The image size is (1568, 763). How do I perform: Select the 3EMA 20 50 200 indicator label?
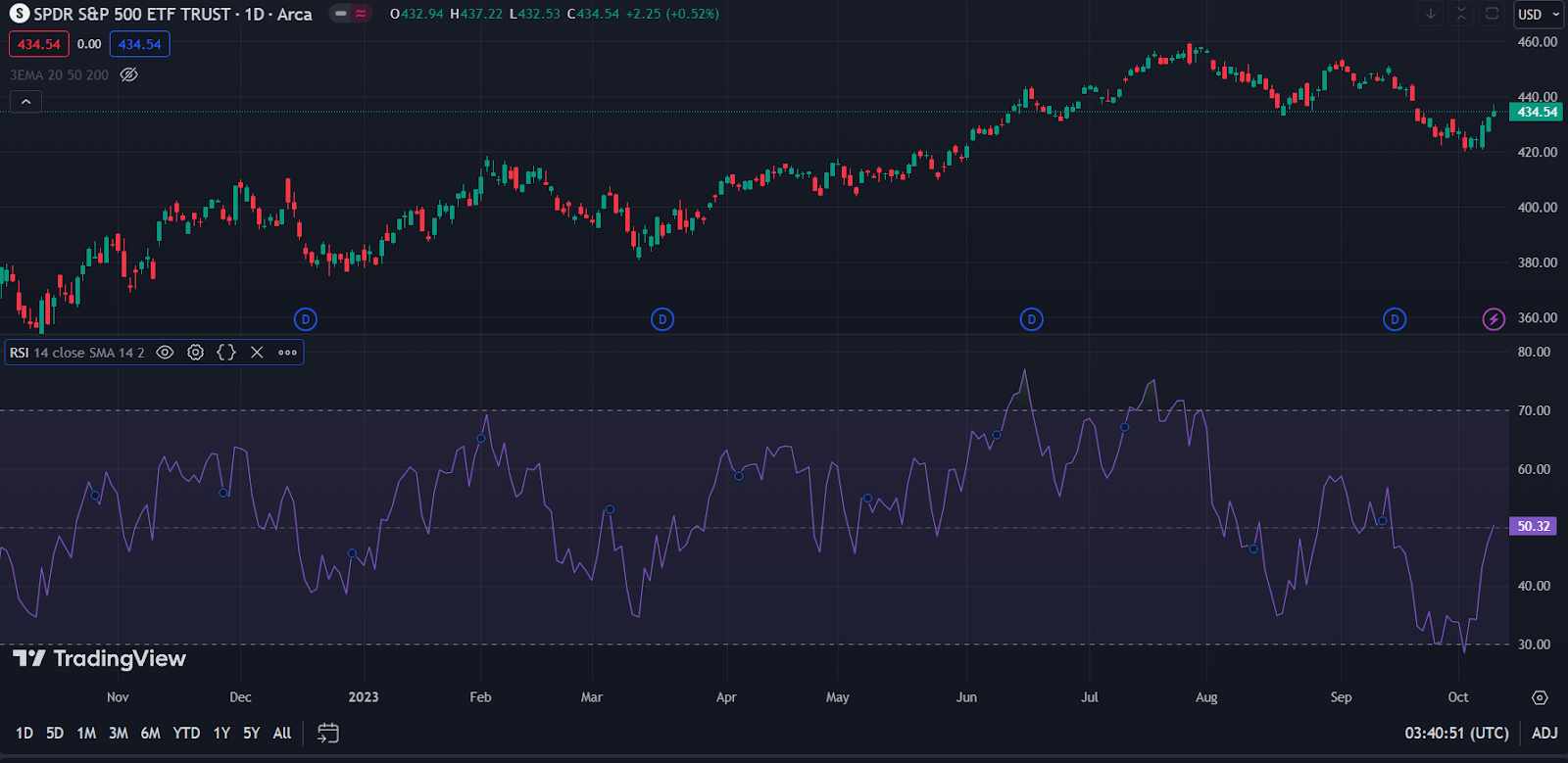pyautogui.click(x=60, y=75)
